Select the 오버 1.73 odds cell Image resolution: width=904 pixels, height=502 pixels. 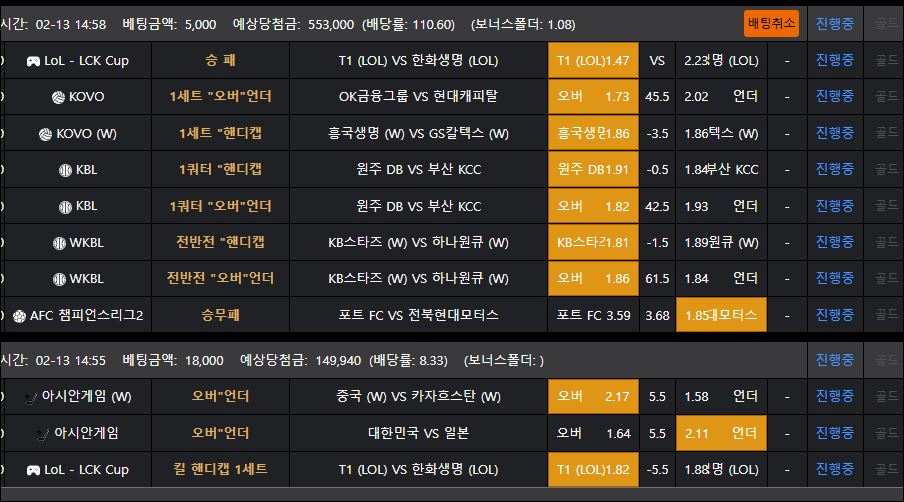click(x=593, y=97)
